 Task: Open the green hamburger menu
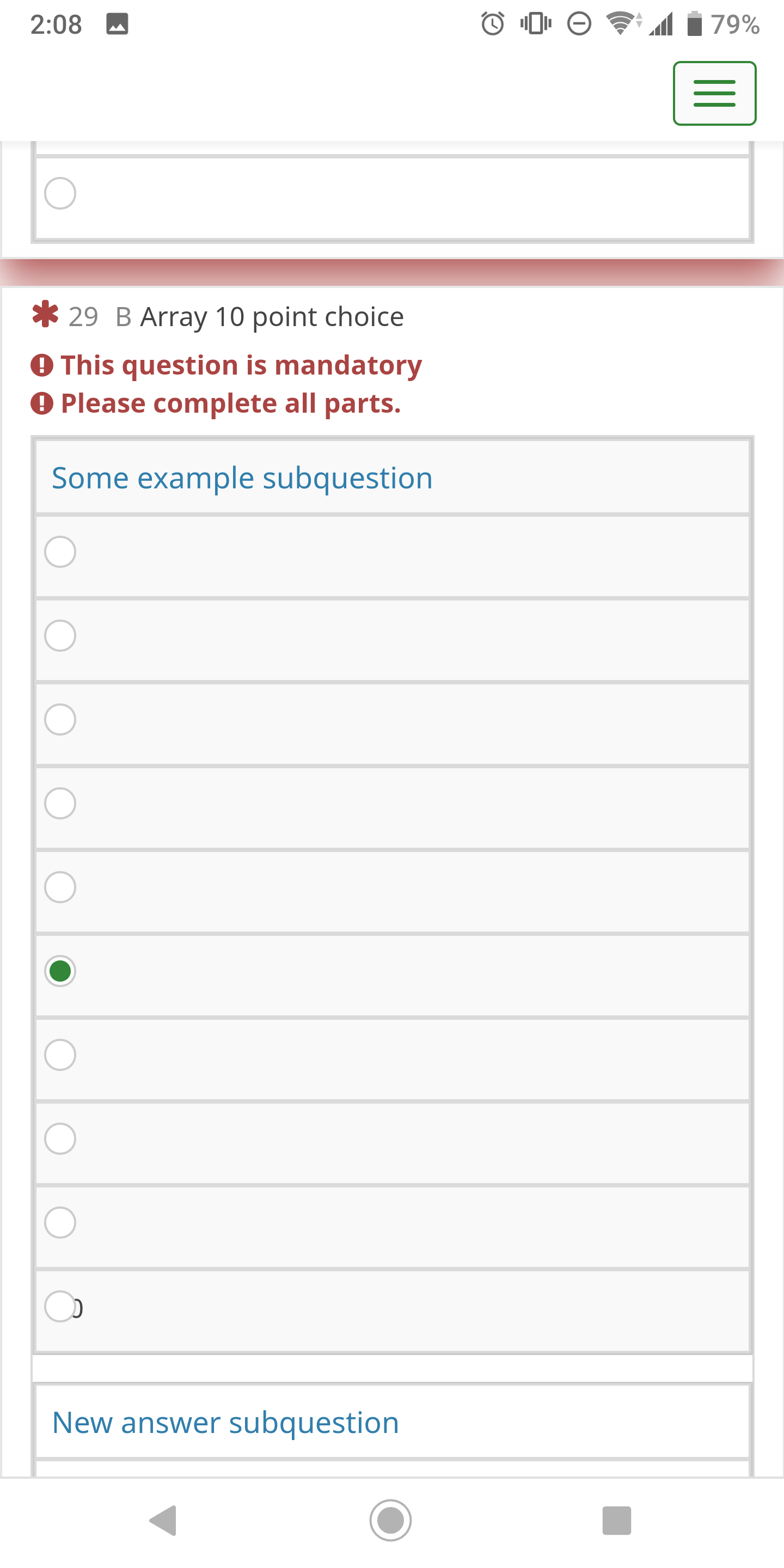(x=714, y=93)
